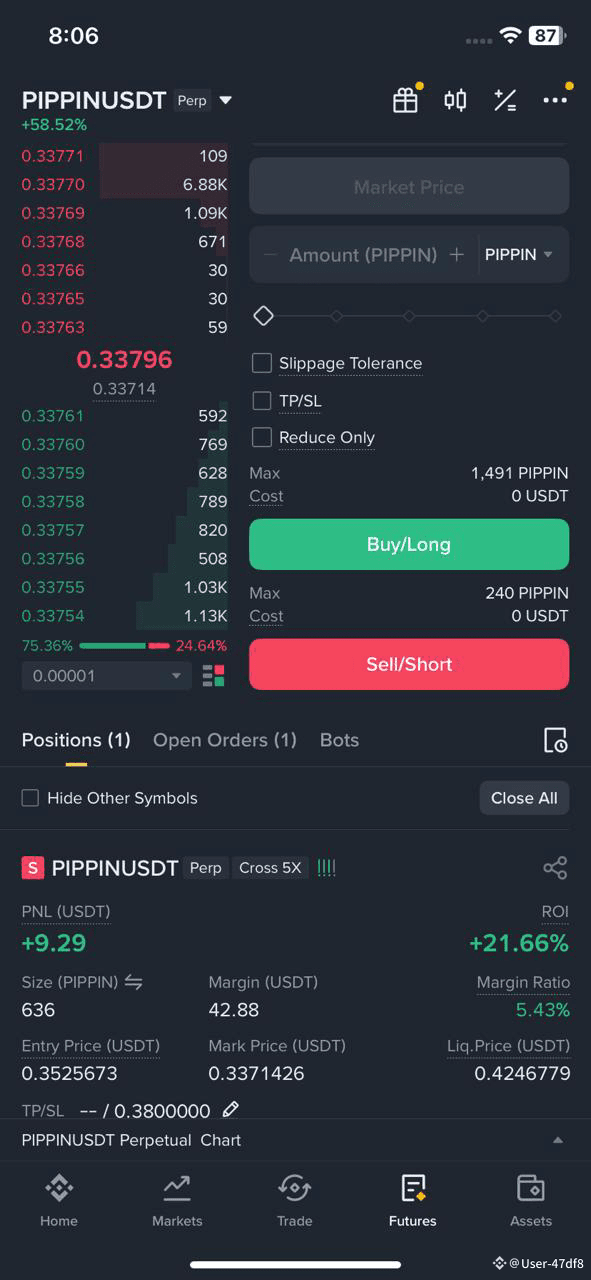Tap the green Buy/Long button
This screenshot has height=1280, width=591.
pyautogui.click(x=409, y=544)
